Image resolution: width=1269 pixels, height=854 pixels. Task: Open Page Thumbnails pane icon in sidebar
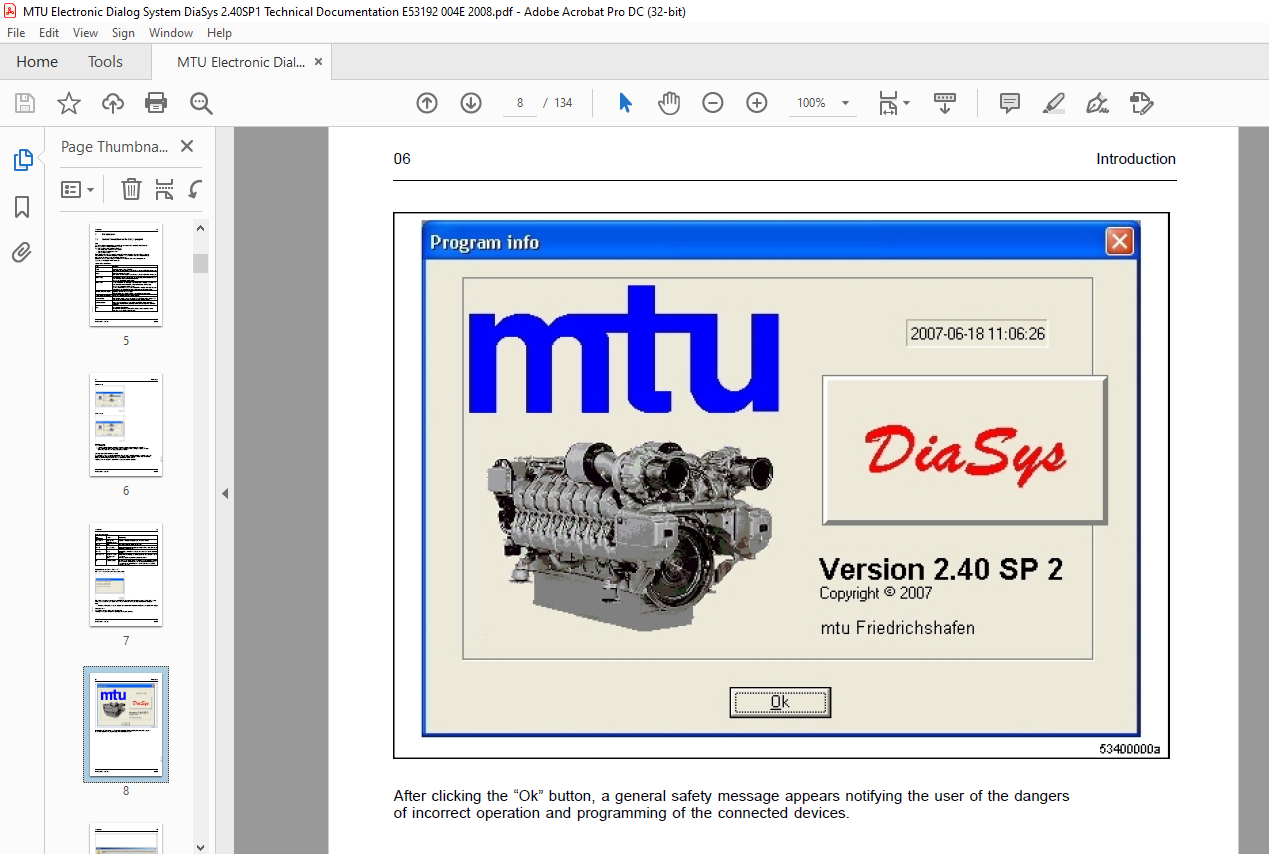(x=22, y=160)
